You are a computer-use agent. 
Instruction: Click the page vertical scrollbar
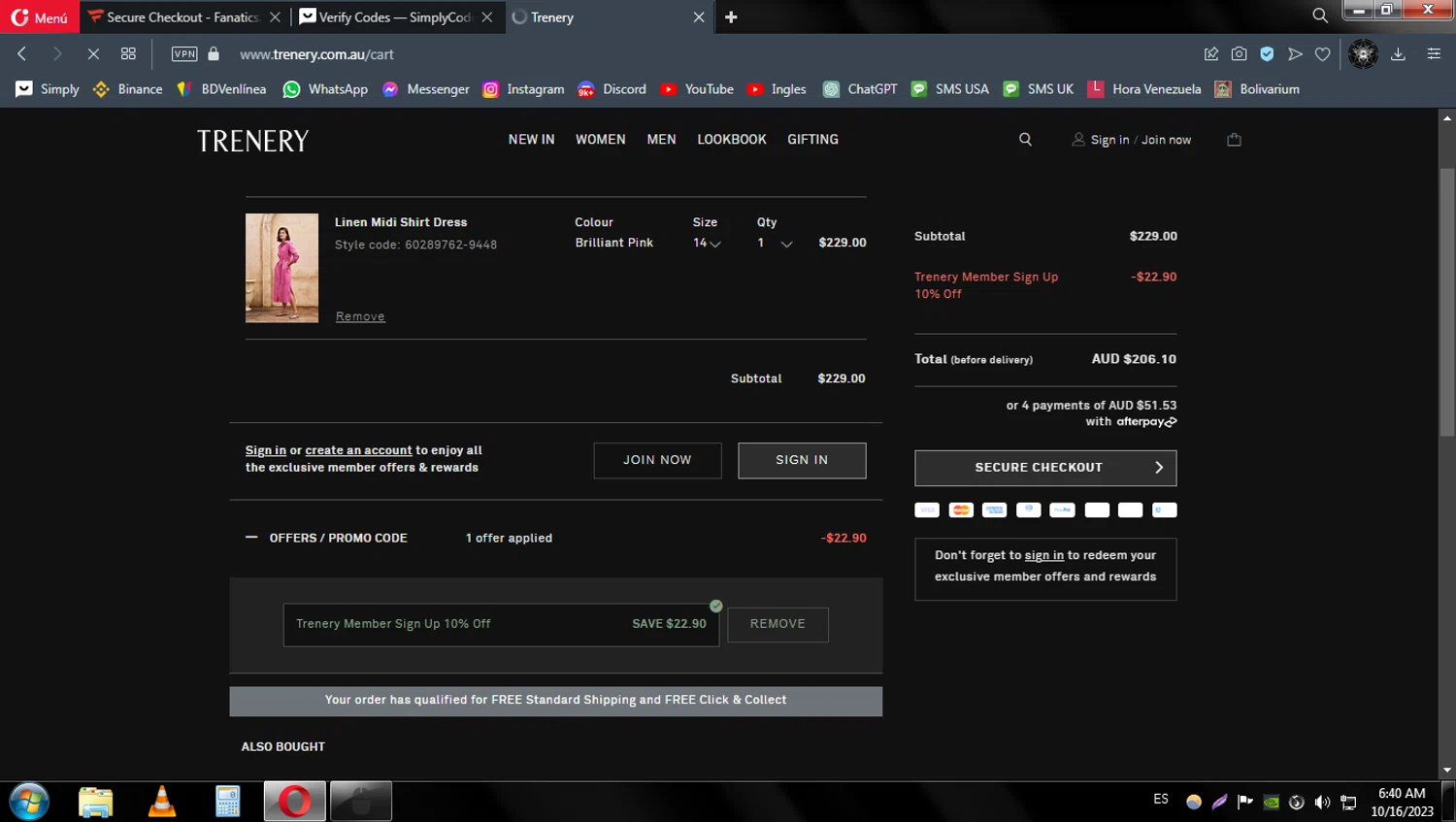(x=1447, y=301)
